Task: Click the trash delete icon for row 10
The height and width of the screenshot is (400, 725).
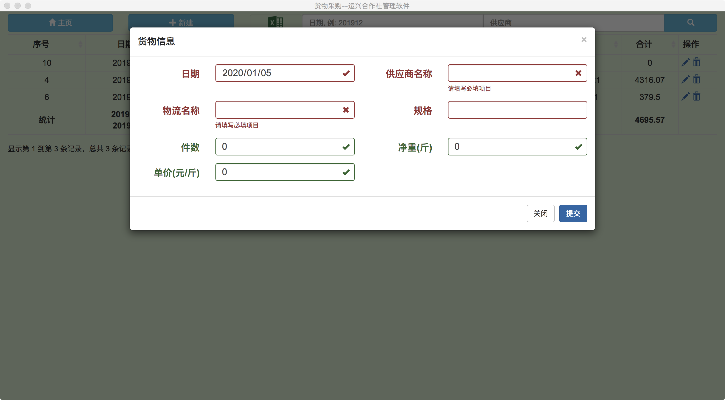Action: 697,62
